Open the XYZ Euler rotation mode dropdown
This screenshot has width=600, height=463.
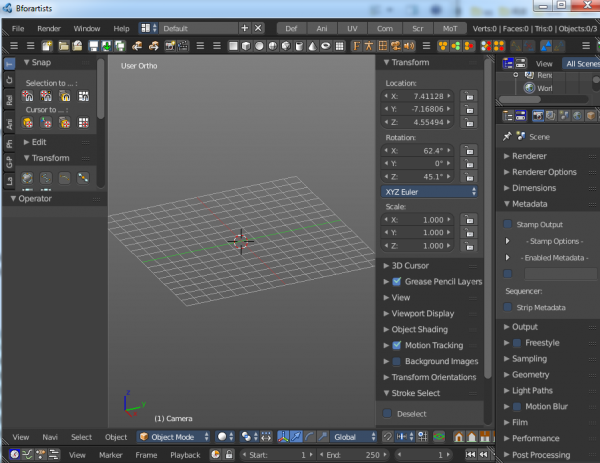click(430, 191)
